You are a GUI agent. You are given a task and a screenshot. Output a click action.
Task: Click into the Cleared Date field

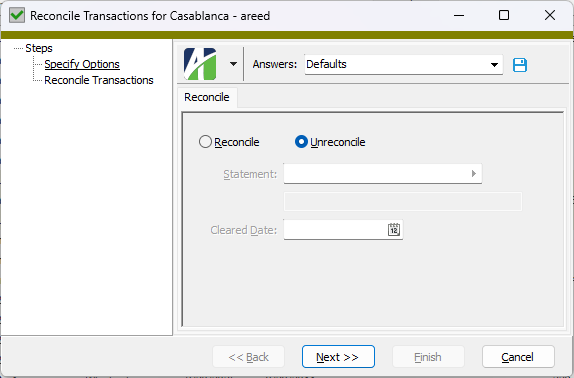pyautogui.click(x=335, y=229)
